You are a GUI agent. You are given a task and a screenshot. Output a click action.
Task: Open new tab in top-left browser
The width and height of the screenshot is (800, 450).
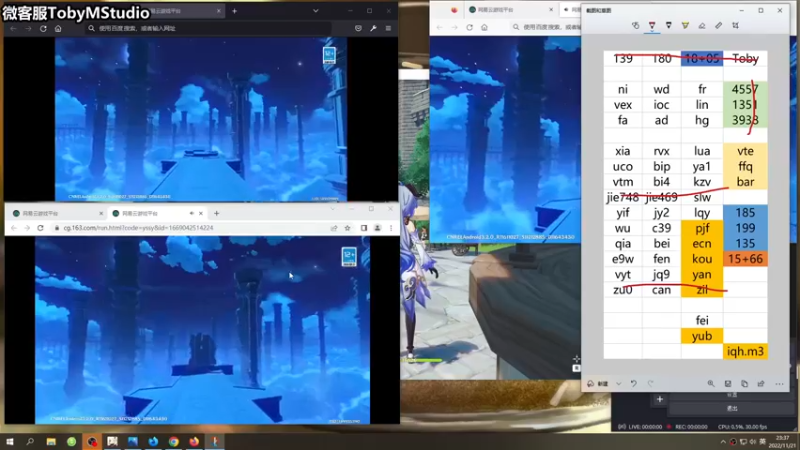(235, 11)
